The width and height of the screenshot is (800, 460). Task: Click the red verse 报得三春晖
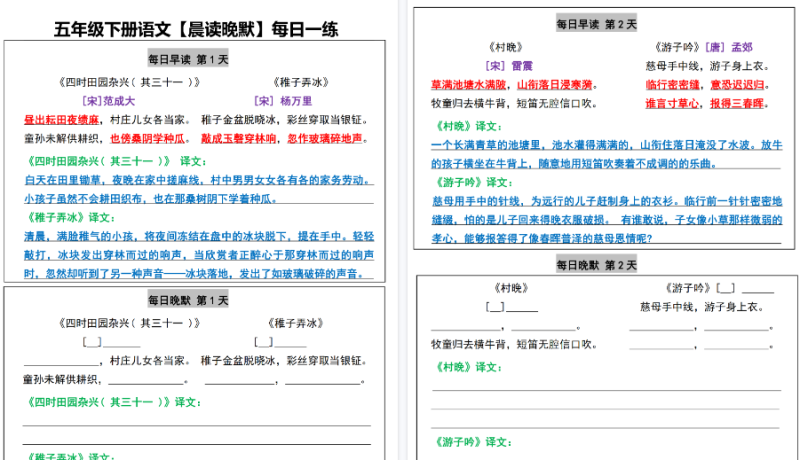pos(737,104)
